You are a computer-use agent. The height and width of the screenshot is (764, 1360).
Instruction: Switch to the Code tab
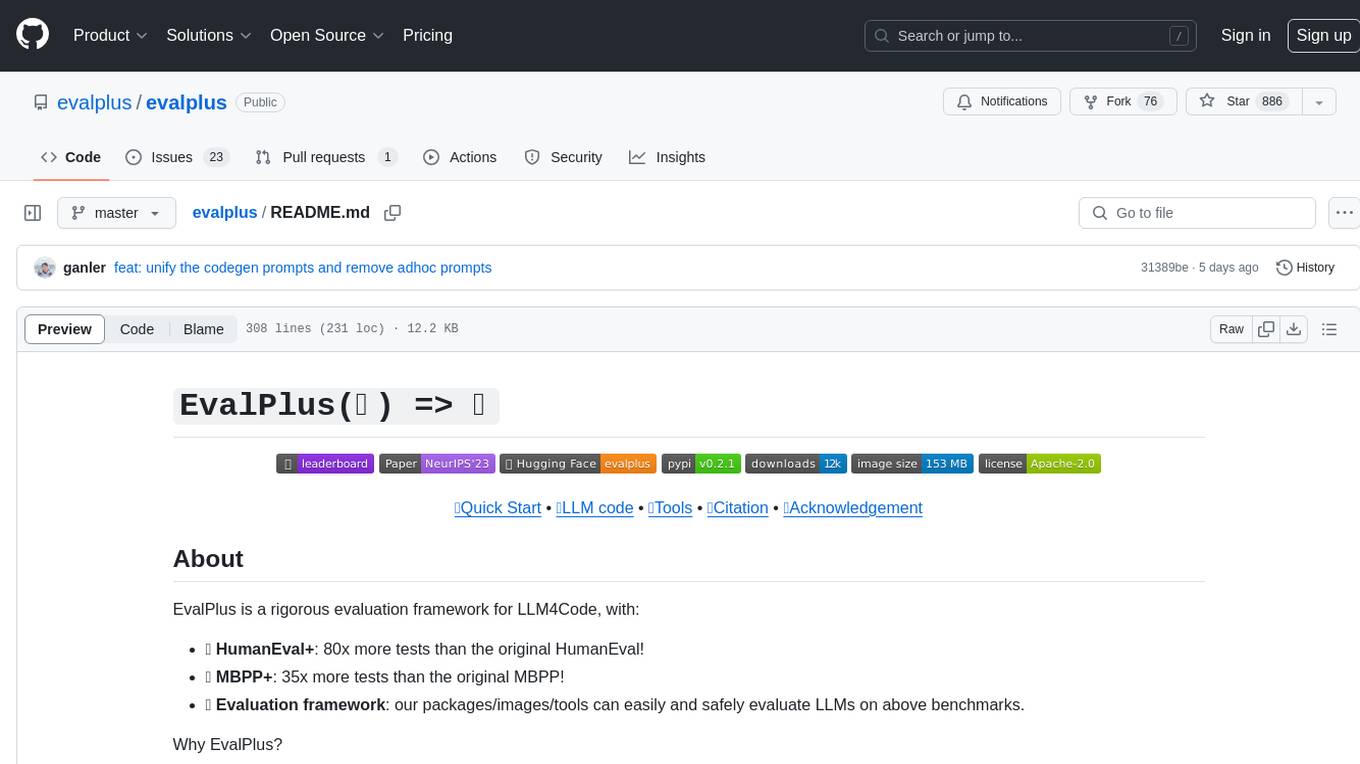pos(71,157)
